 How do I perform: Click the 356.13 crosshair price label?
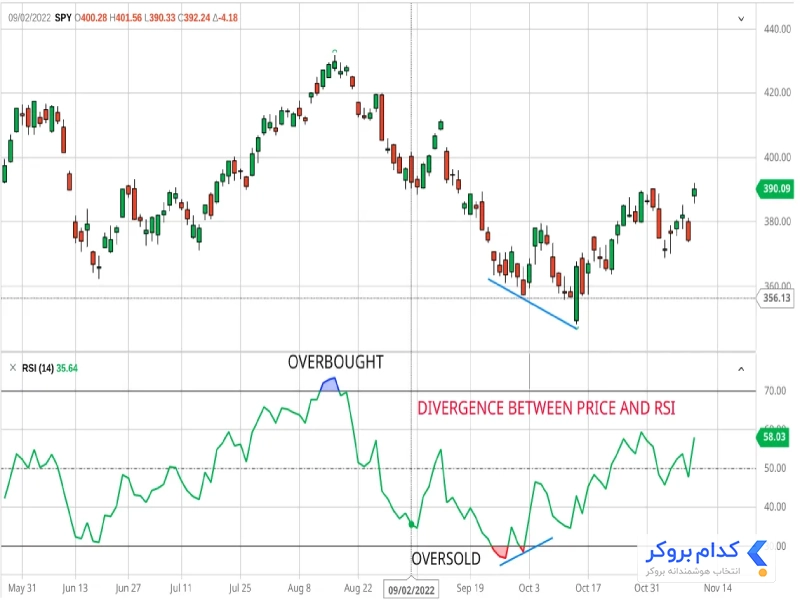(776, 298)
